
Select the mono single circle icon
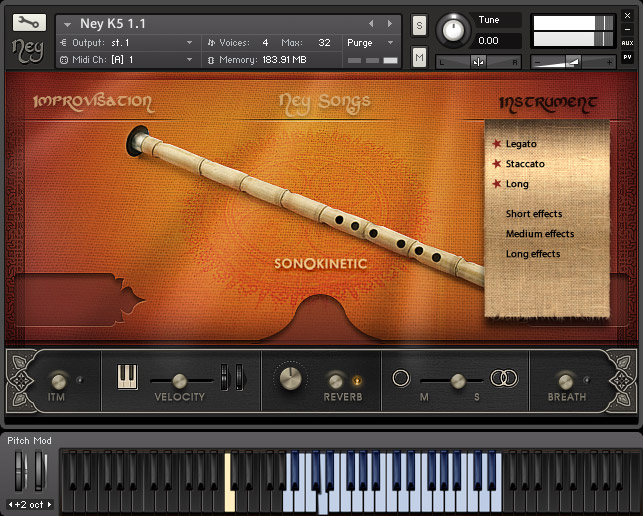401,378
